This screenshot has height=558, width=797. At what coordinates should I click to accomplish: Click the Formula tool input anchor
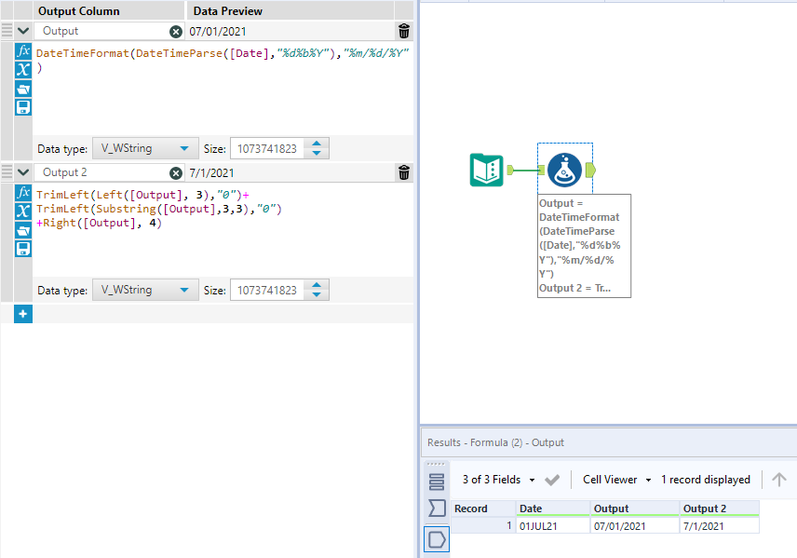click(542, 170)
